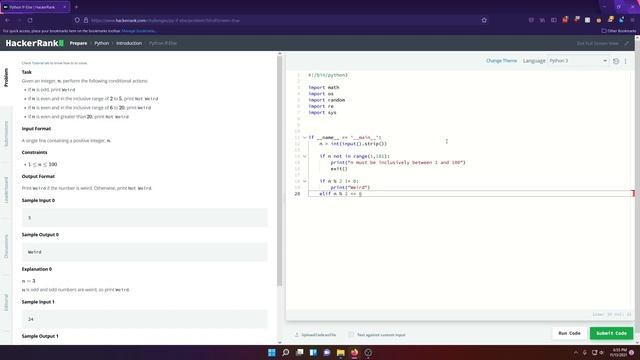Click the sidebar toggle icon in Firefox toolbar
The width and height of the screenshot is (640, 360).
pyautogui.click(x=553, y=20)
